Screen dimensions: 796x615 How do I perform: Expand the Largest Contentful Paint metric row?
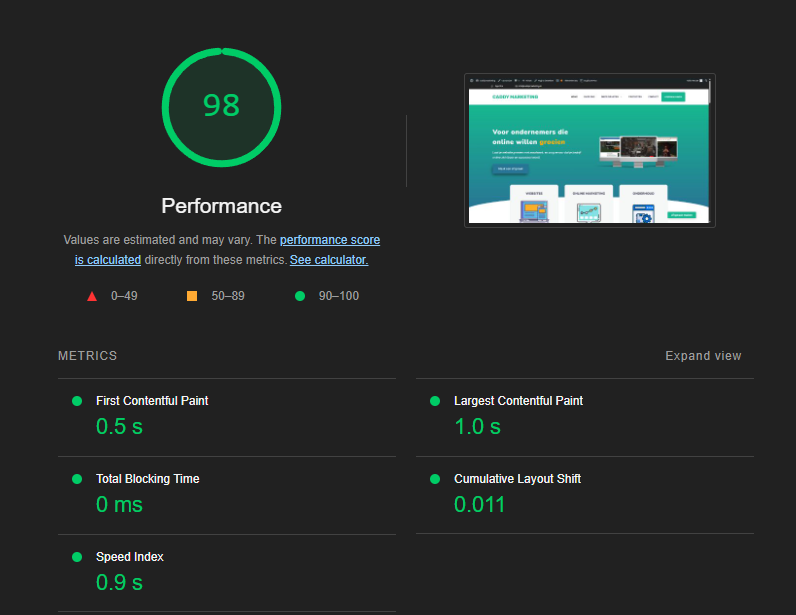[x=518, y=401]
